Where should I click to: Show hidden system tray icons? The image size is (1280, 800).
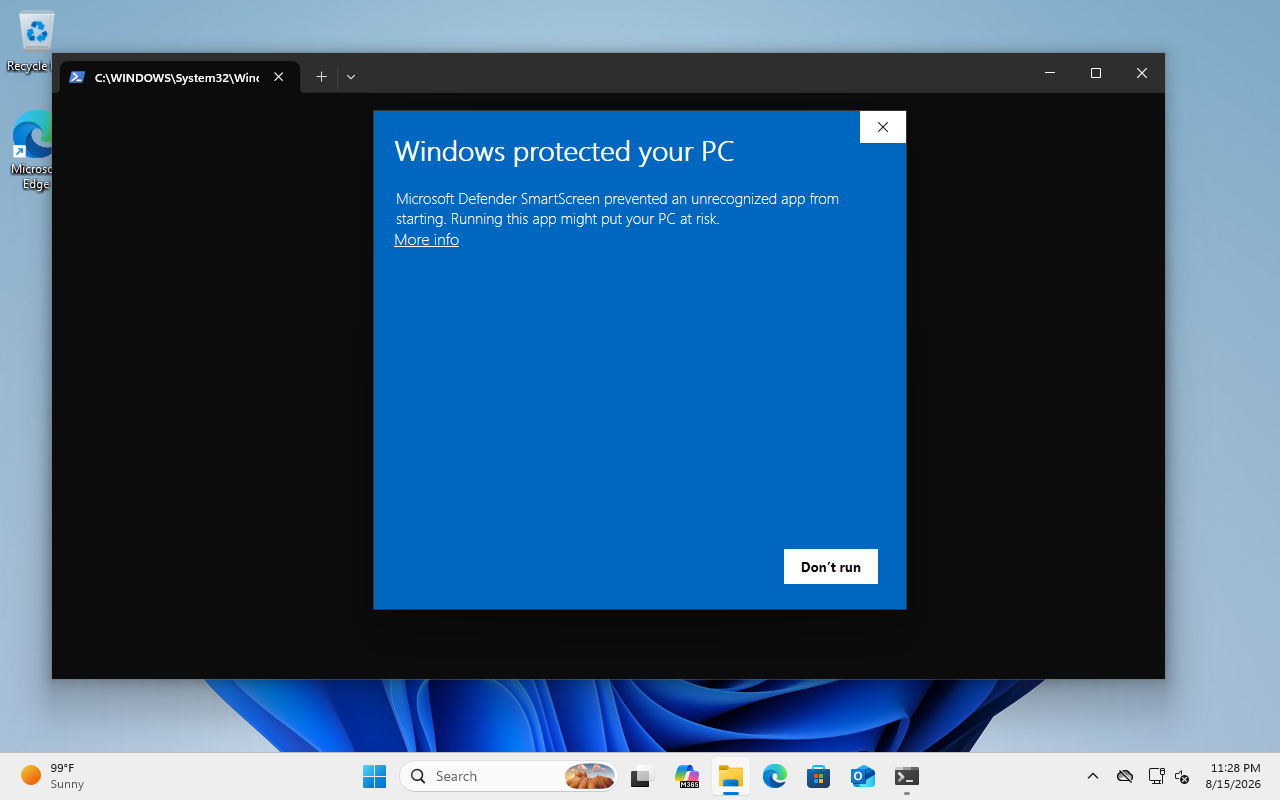tap(1093, 776)
